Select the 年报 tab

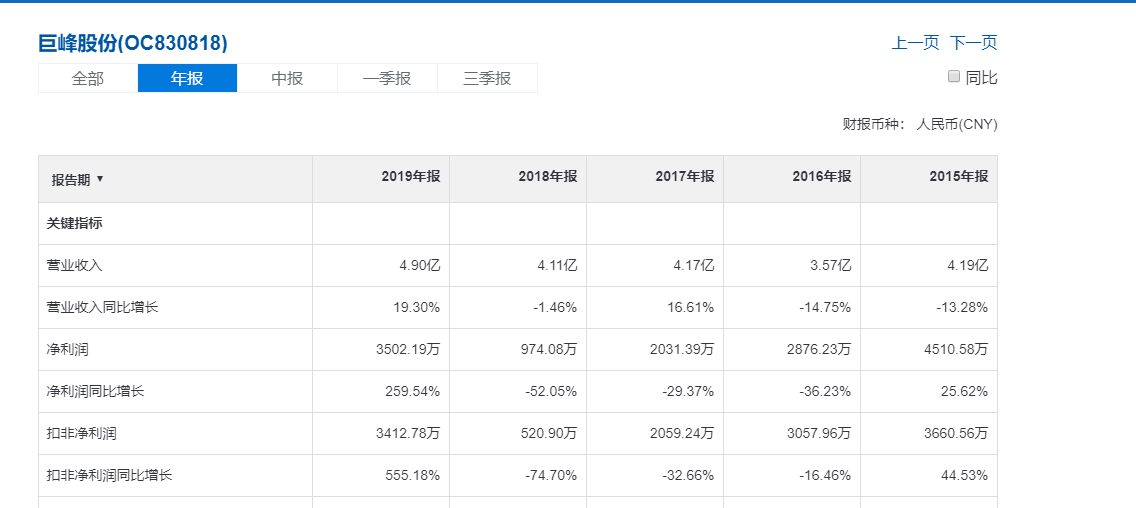187,78
